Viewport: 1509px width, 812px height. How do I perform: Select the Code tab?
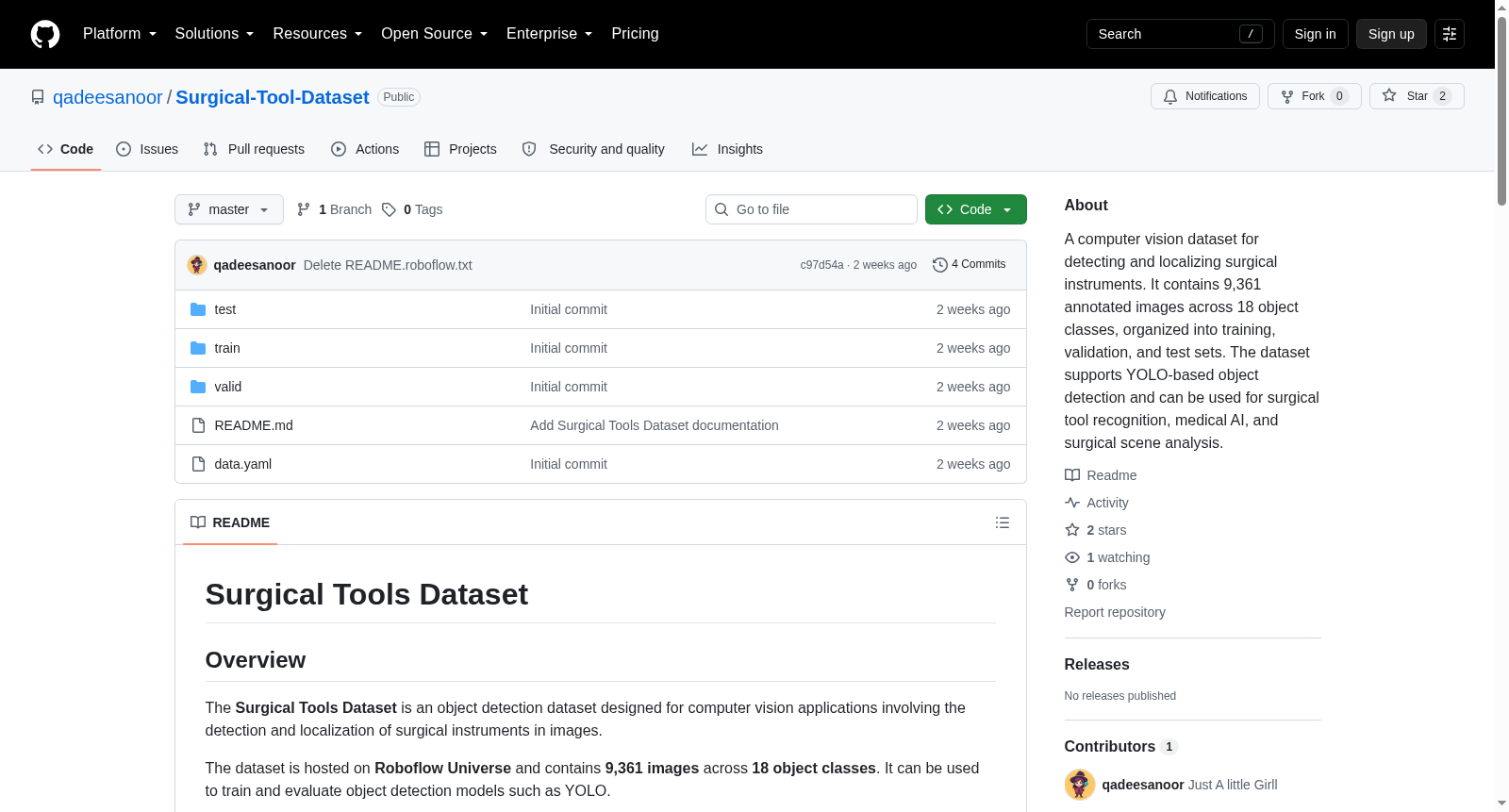tap(66, 149)
